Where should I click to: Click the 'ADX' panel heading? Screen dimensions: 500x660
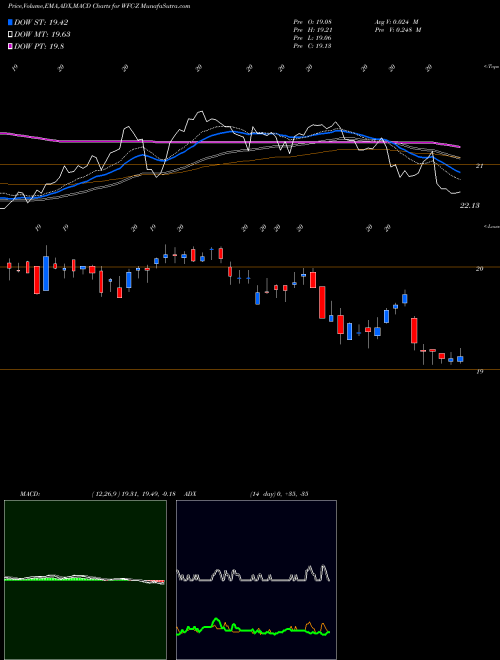[191, 494]
